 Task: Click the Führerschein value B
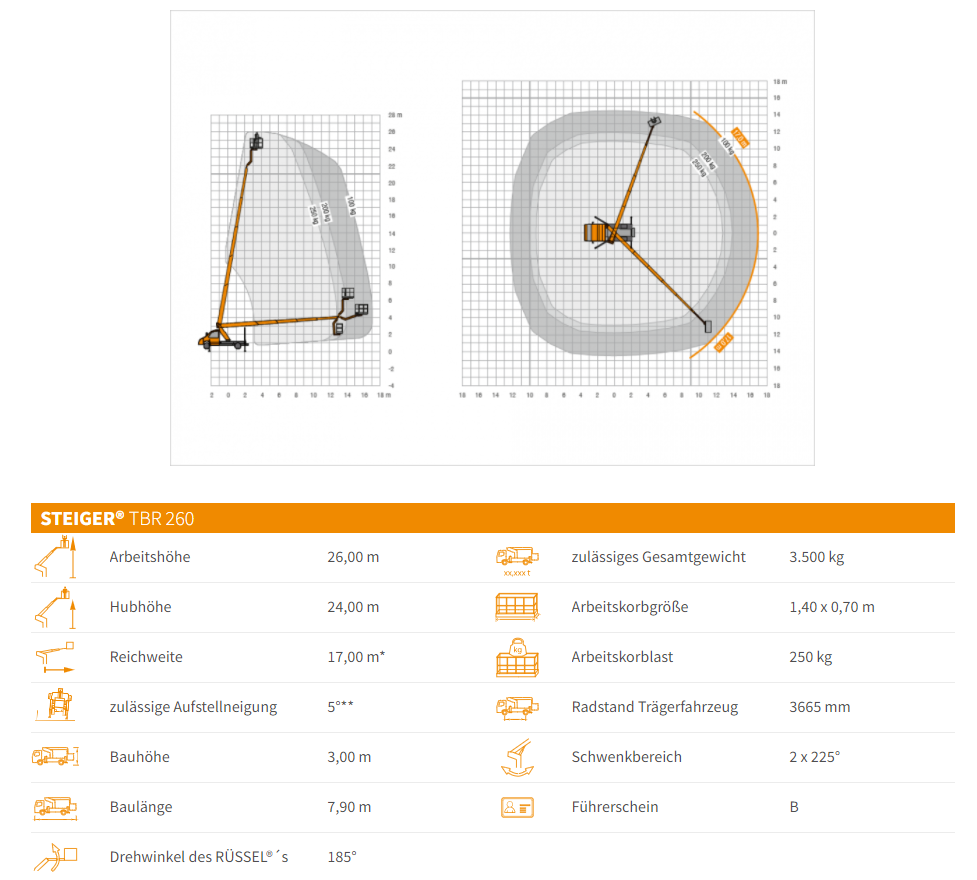[794, 807]
